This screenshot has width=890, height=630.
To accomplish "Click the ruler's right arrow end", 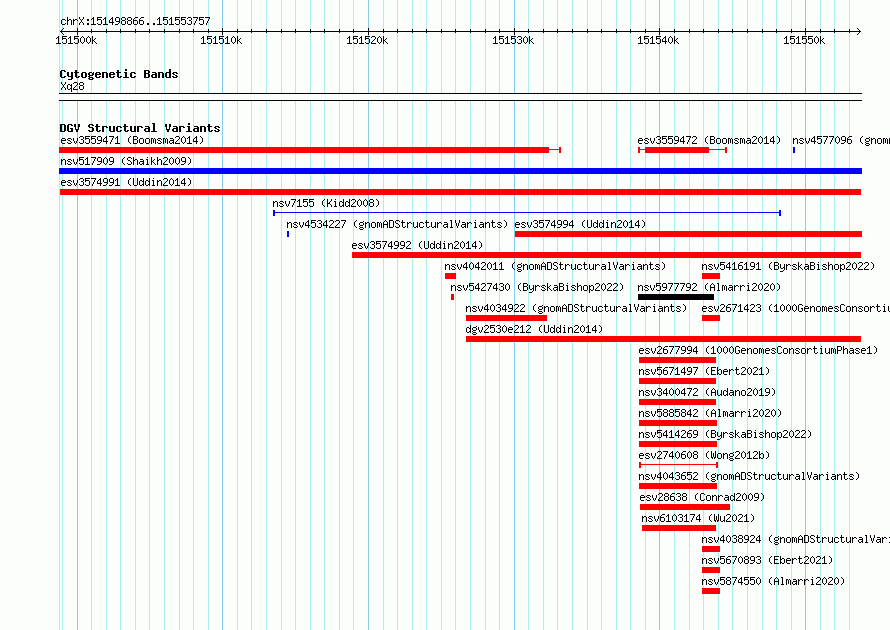I will click(x=858, y=31).
